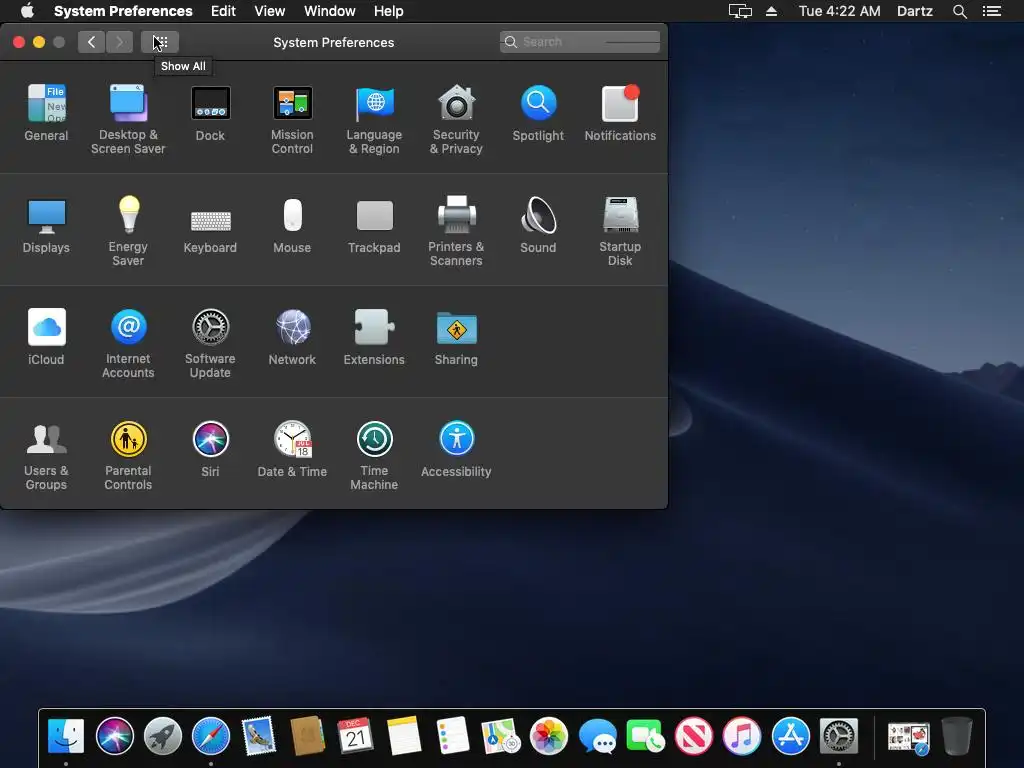Viewport: 1024px width, 768px height.
Task: Open Notification Center list icon
Action: [x=992, y=11]
